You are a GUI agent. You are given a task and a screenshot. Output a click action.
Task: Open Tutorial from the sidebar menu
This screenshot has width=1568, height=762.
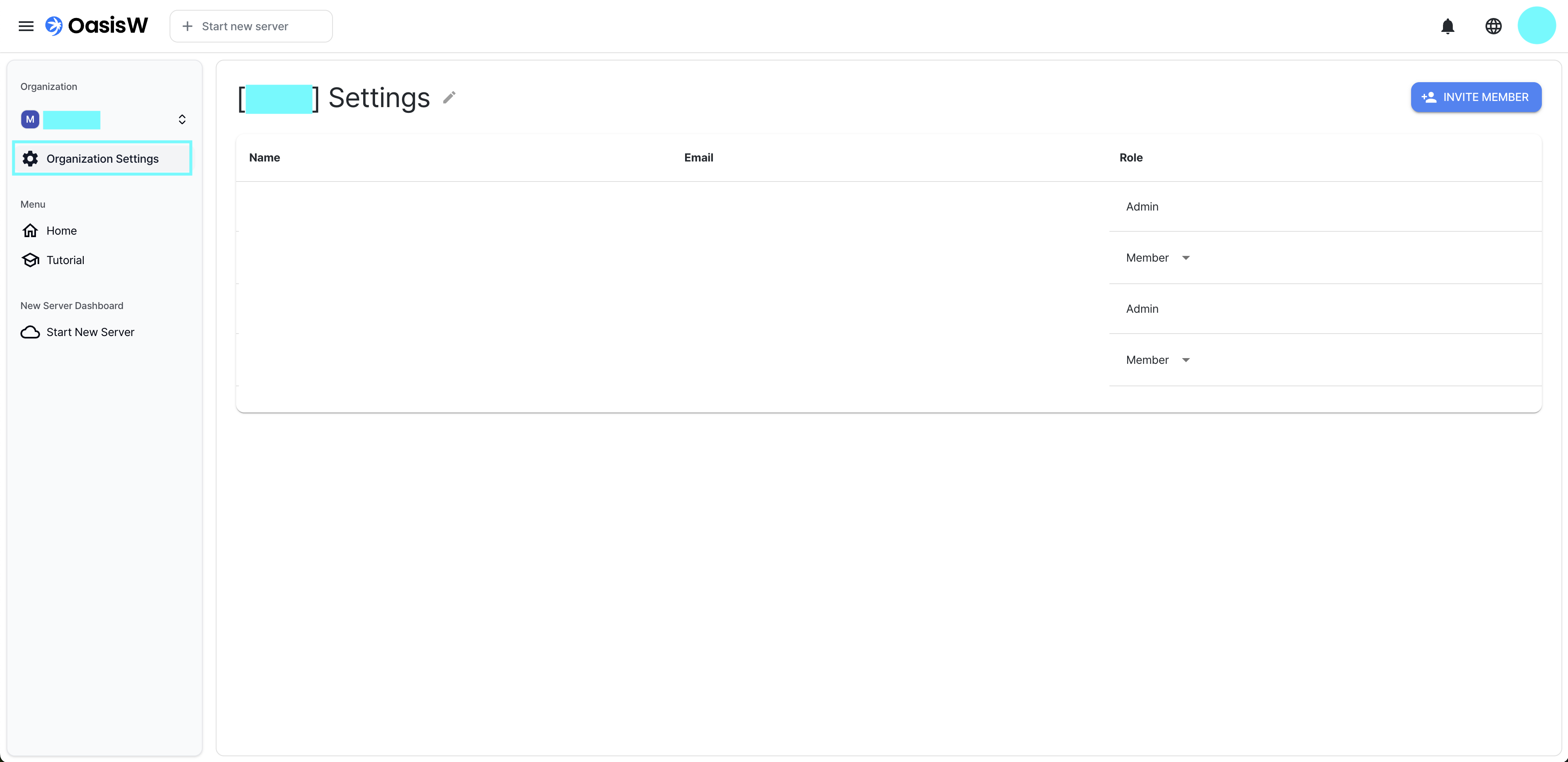65,260
